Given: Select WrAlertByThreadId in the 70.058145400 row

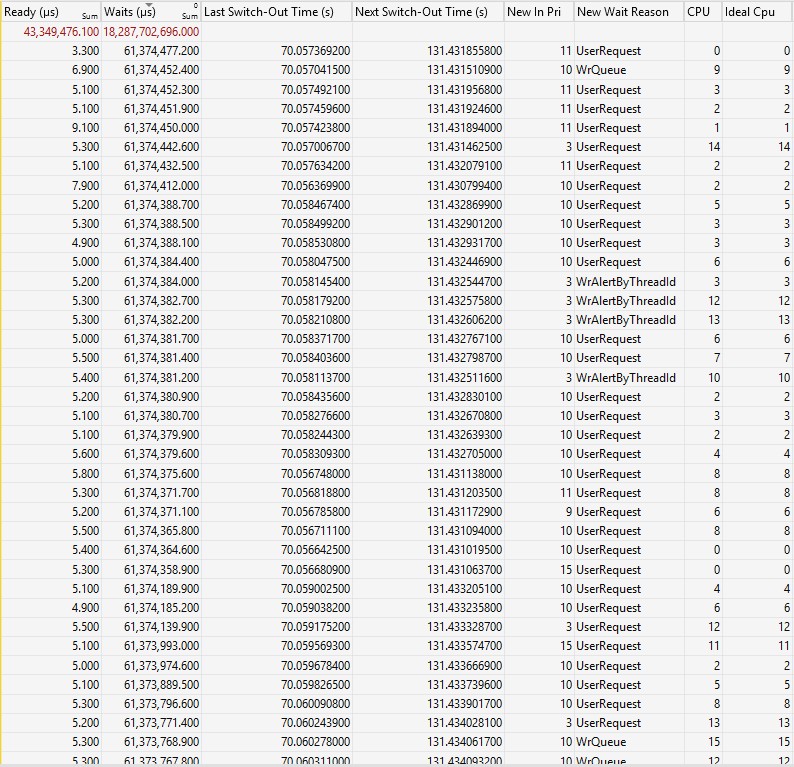Looking at the screenshot, I should [626, 282].
